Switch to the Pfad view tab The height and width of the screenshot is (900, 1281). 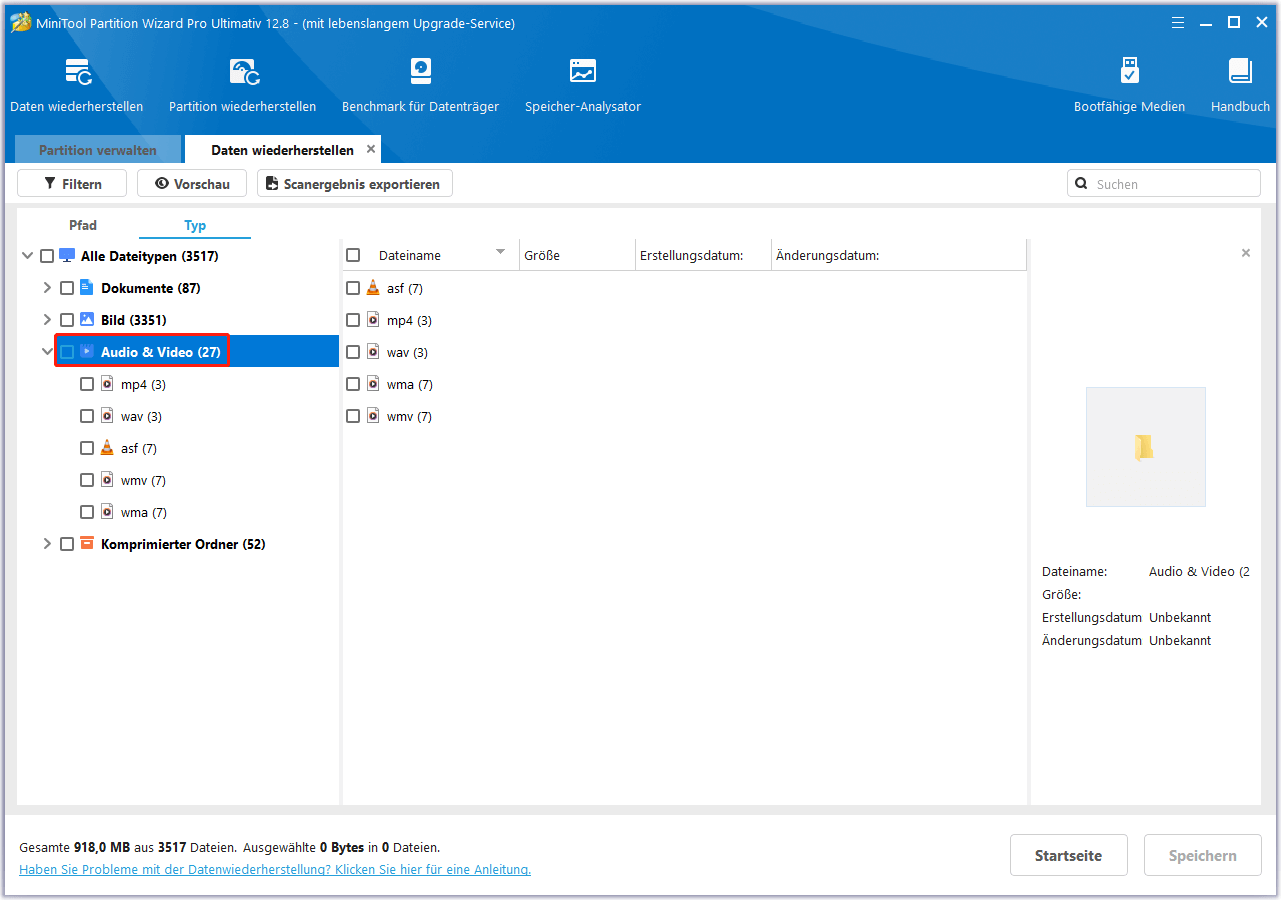[83, 225]
